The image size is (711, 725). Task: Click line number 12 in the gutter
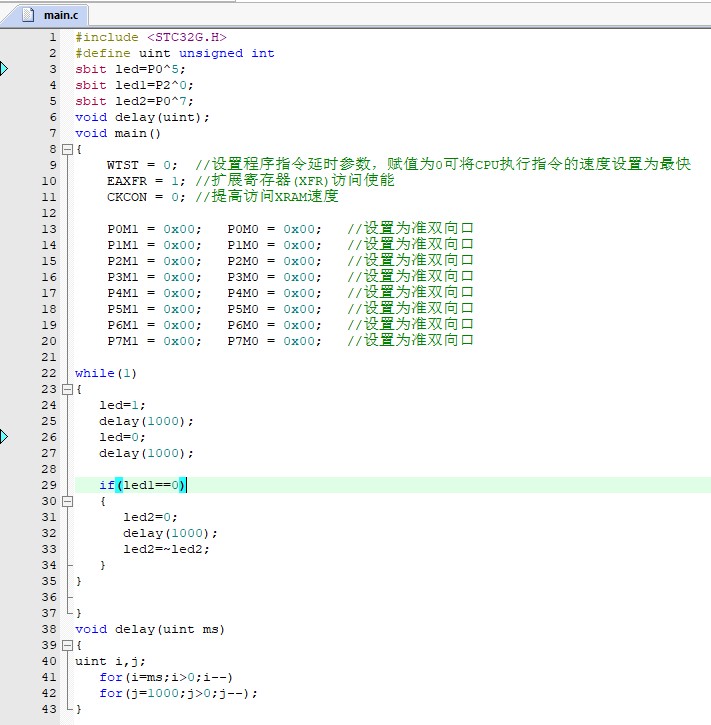[x=49, y=213]
